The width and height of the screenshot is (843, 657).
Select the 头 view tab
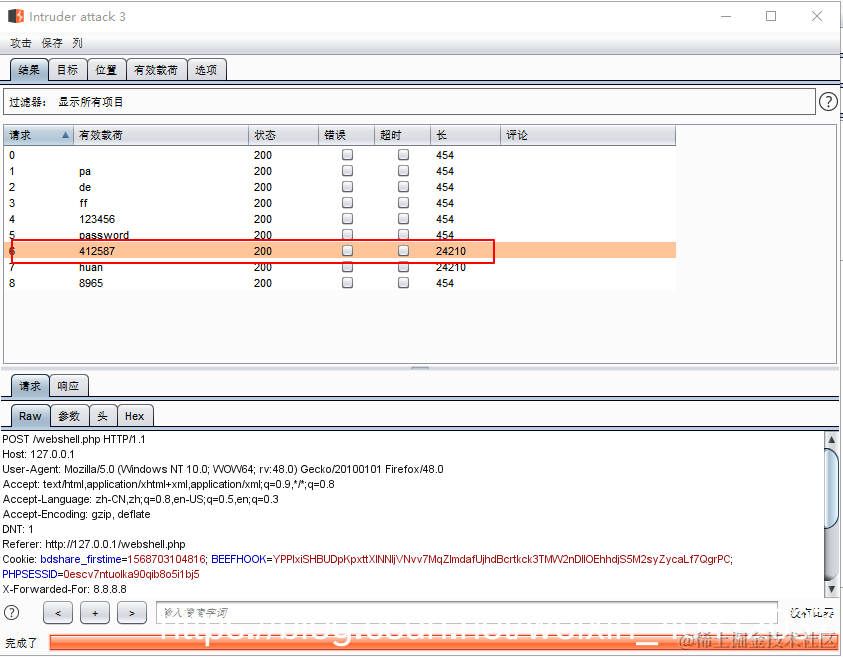[x=103, y=416]
